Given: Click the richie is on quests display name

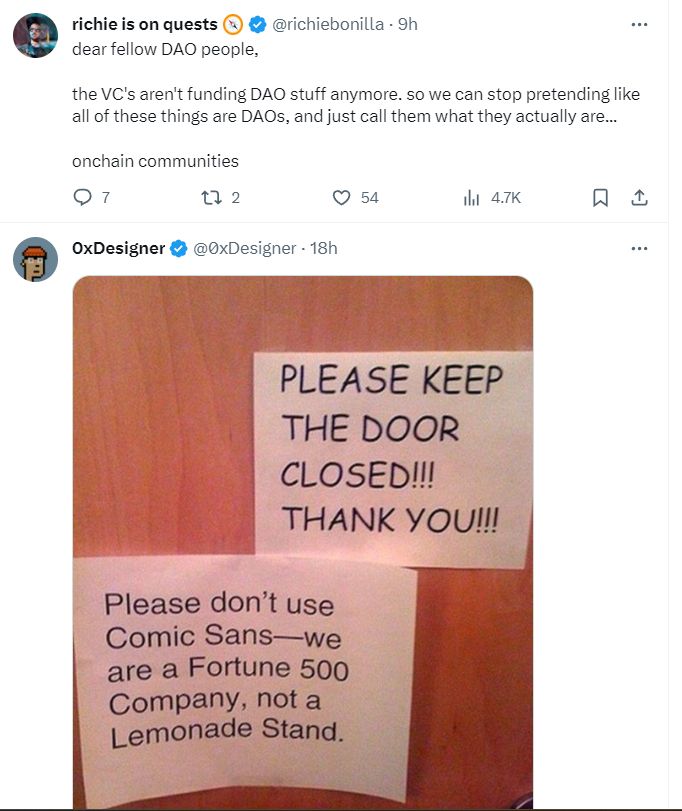Looking at the screenshot, I should 145,25.
